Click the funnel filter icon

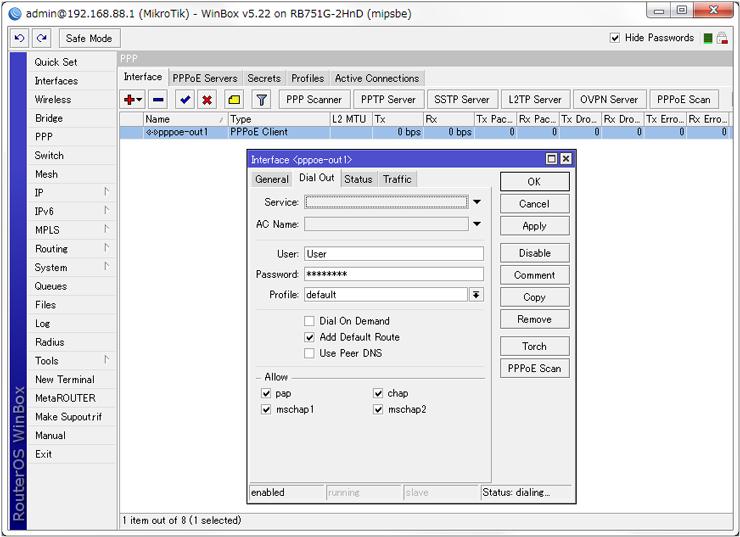pos(261,100)
